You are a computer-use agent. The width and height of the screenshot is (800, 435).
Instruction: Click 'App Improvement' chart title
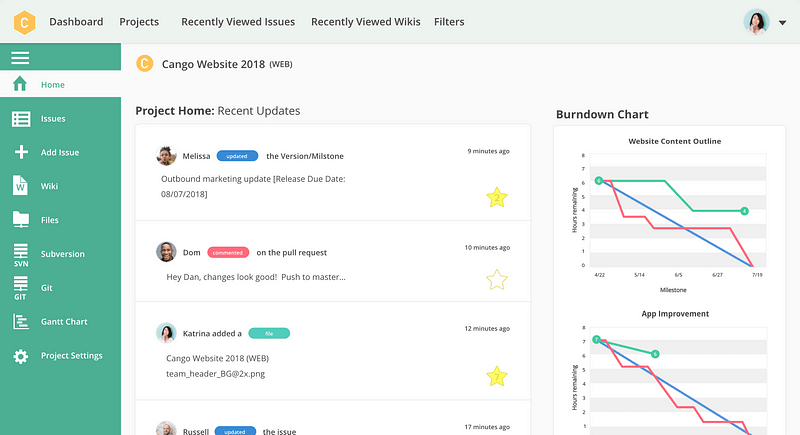(x=675, y=314)
